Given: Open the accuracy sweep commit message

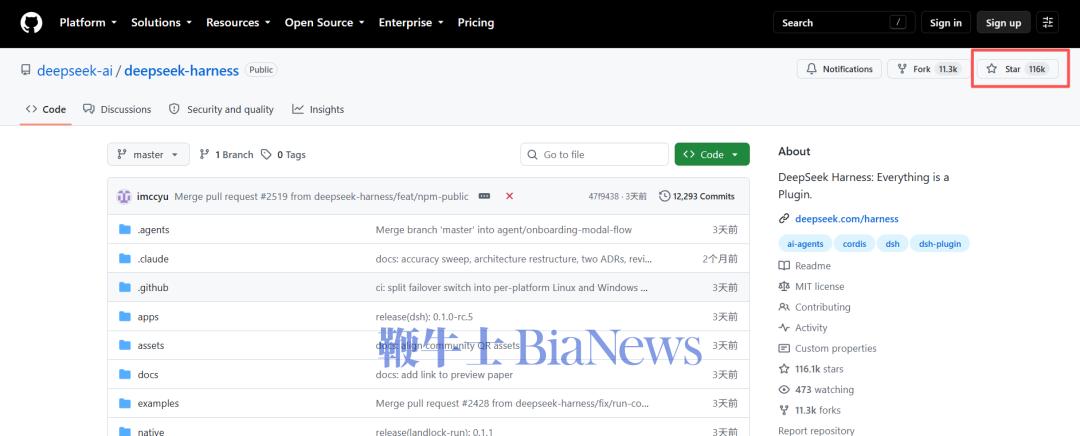Looking at the screenshot, I should pyautogui.click(x=513, y=259).
